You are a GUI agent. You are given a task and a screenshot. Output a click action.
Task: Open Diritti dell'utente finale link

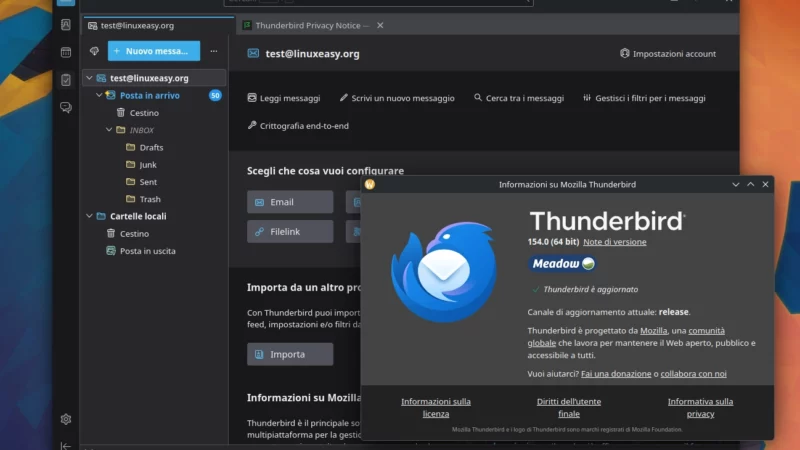[569, 408]
